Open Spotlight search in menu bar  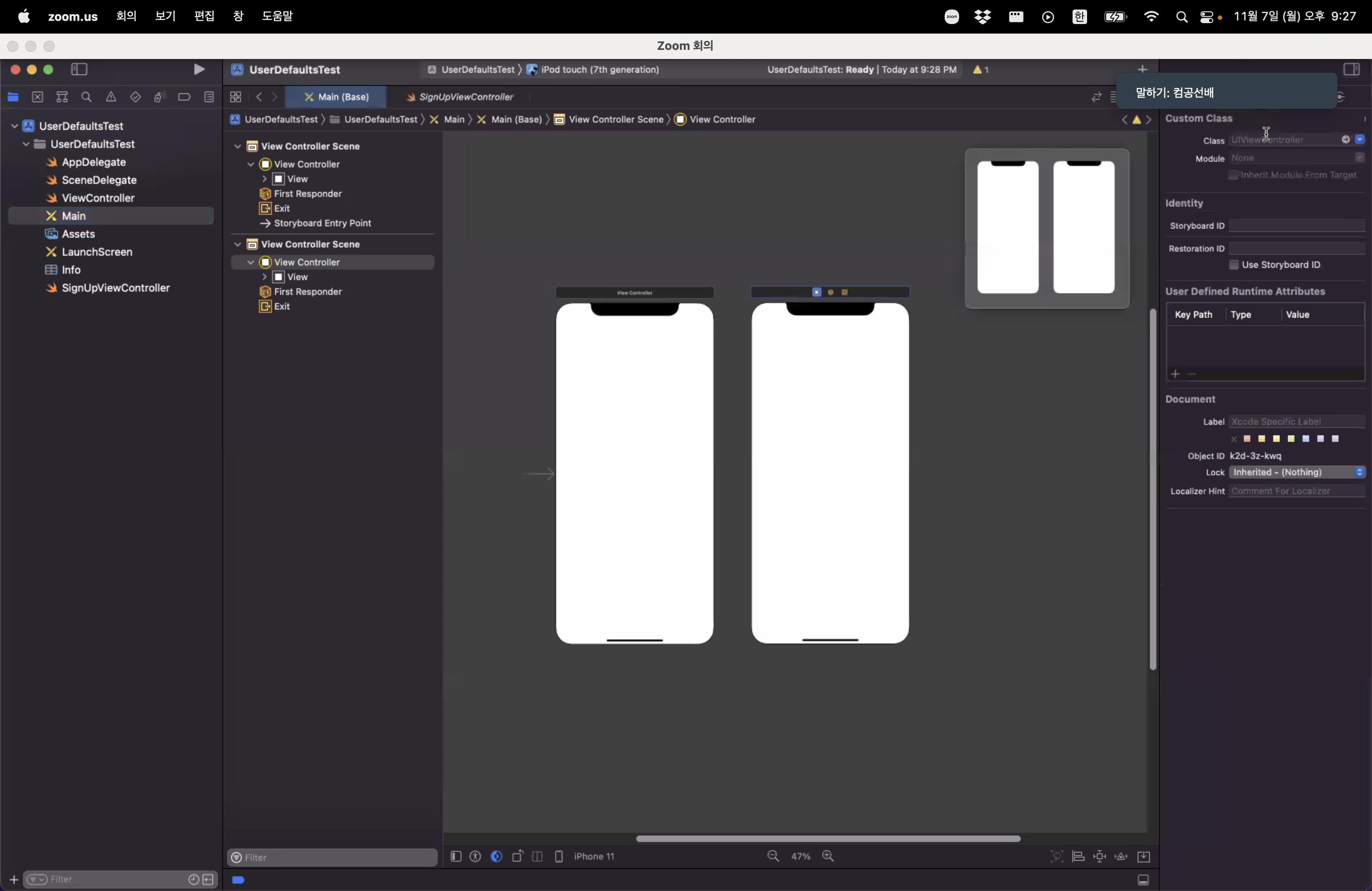[1181, 17]
